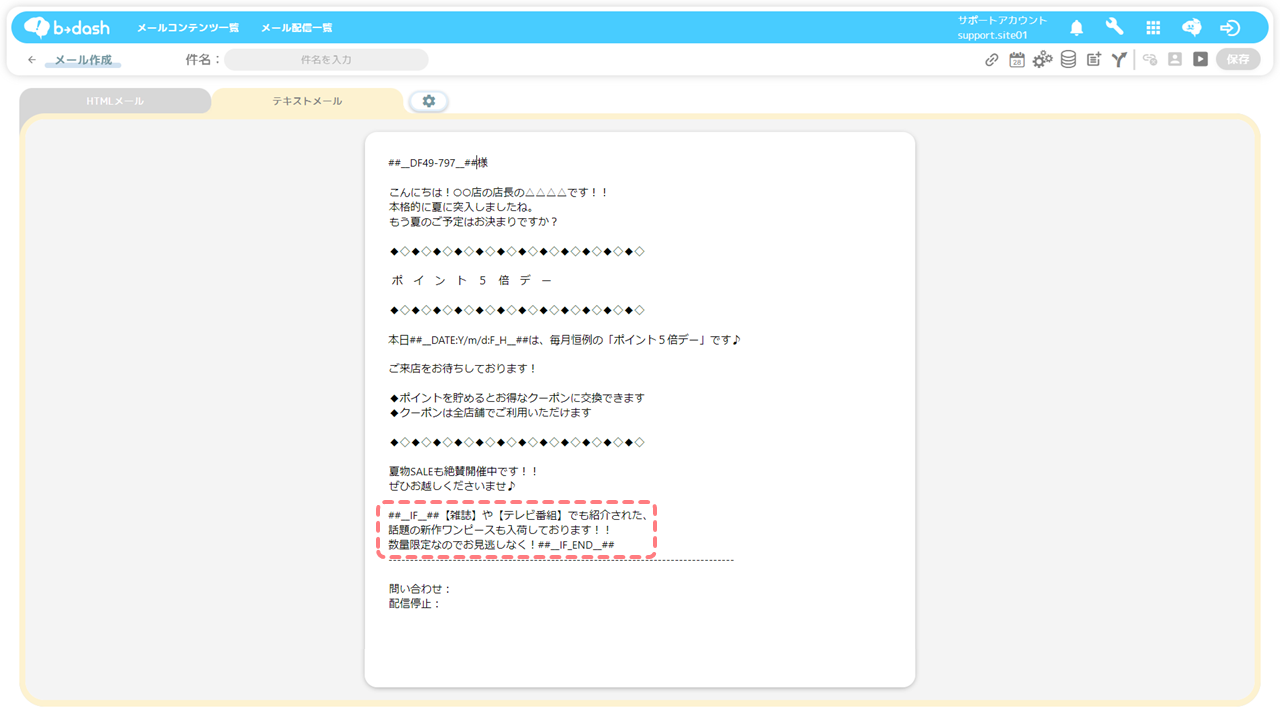
Task: Click the ご来店をお待ちしております！ line
Action: pos(463,369)
